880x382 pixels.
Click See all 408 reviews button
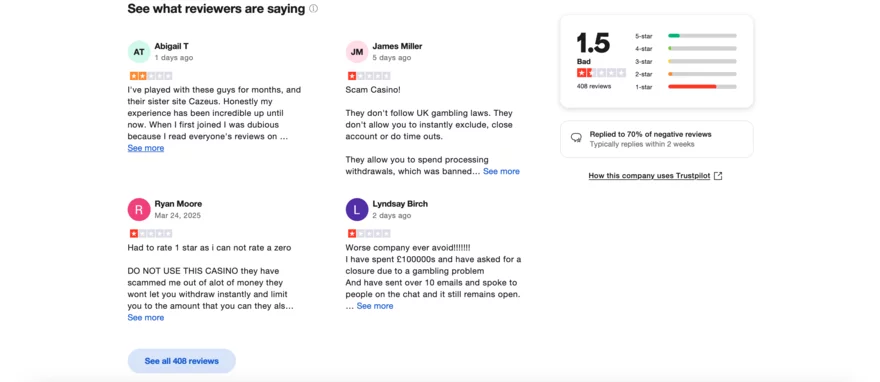coord(181,361)
